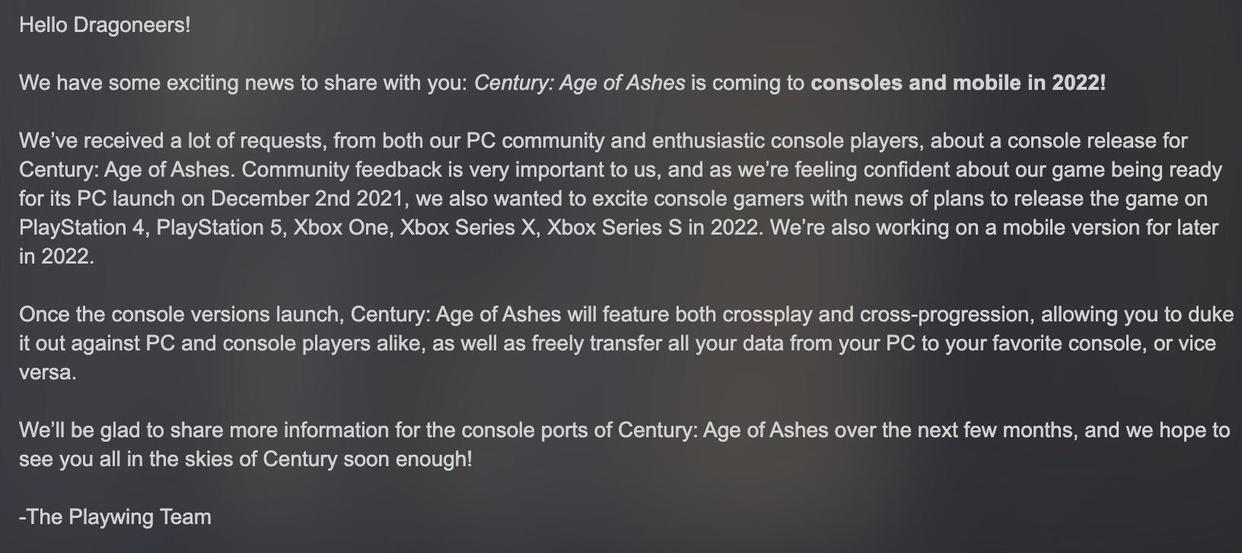Click the "Hello Dragoneers!" greeting text
This screenshot has height=553, width=1242.
(104, 24)
